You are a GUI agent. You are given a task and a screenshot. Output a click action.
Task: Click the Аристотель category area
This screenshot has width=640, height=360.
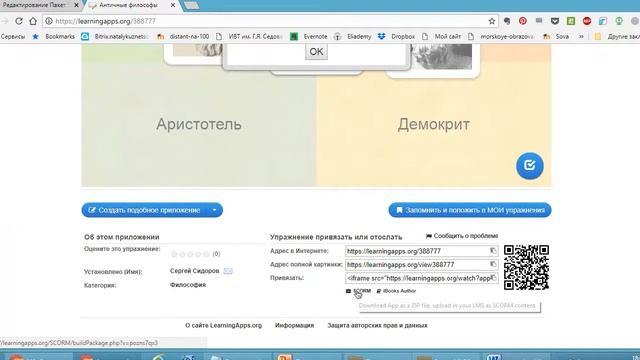tap(199, 124)
